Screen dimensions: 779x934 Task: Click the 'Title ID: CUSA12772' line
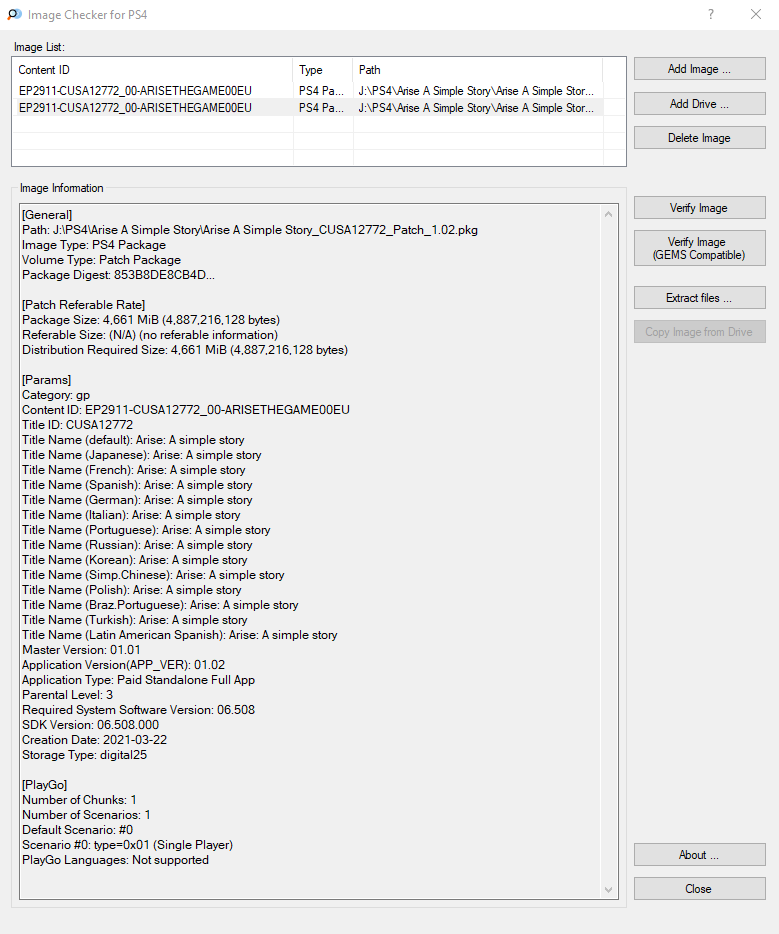pyautogui.click(x=77, y=425)
